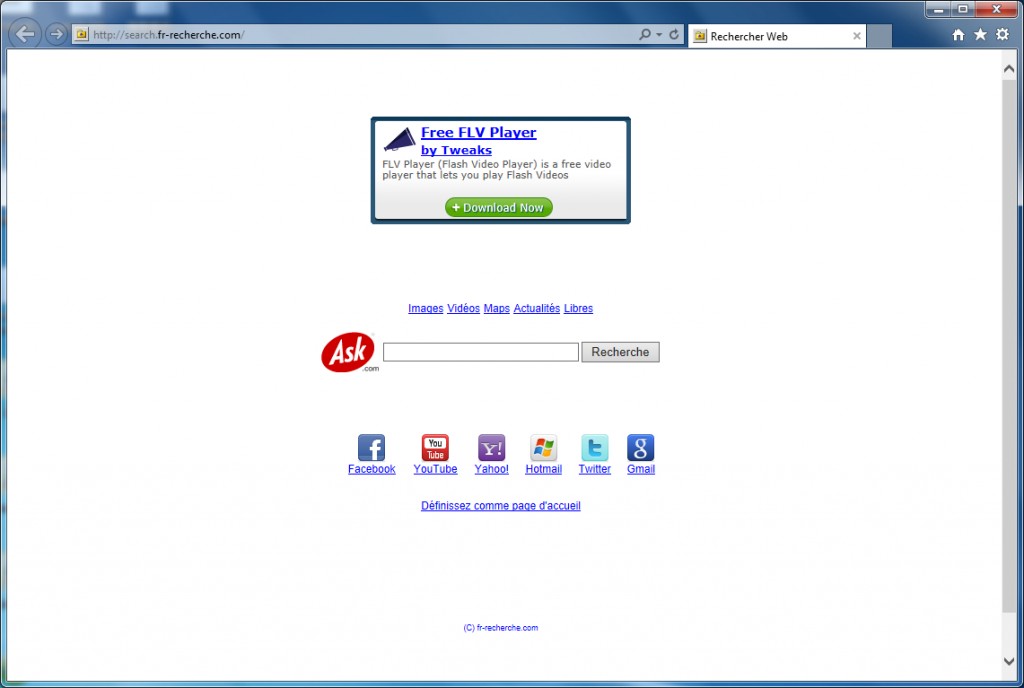This screenshot has height=688, width=1024.
Task: Go forward with the Forward arrow
Action: [x=57, y=34]
